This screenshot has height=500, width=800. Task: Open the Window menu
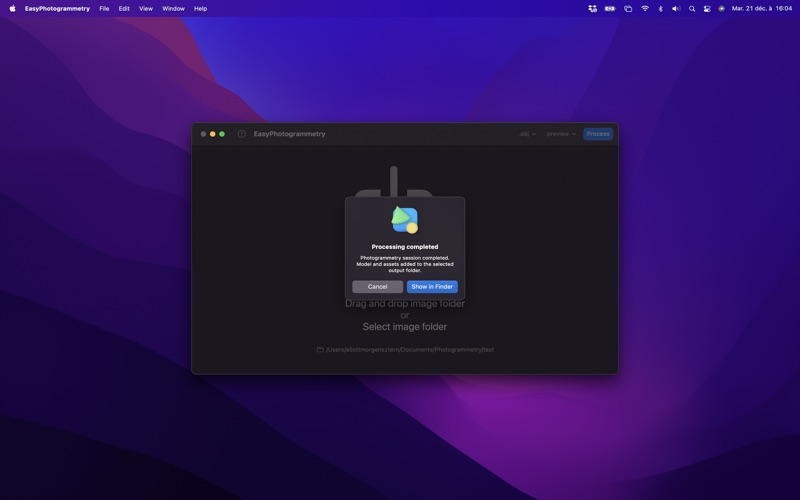coord(173,8)
